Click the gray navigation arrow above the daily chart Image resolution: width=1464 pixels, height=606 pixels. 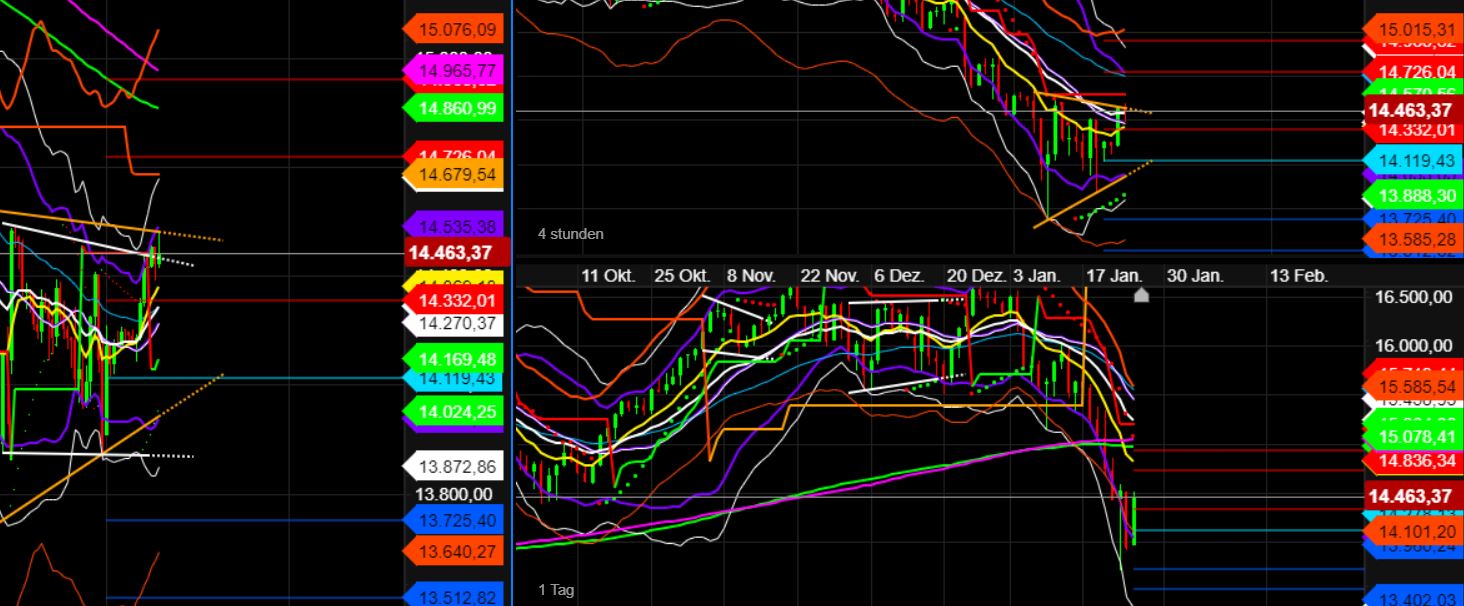click(1141, 294)
